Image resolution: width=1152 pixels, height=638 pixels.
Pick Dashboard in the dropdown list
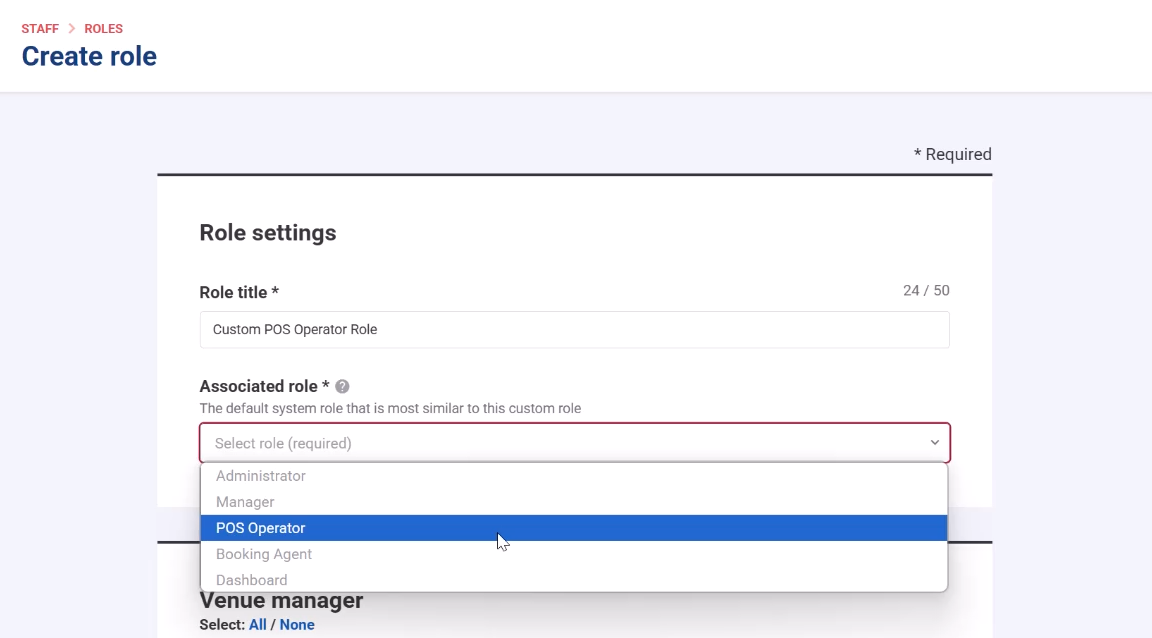[x=252, y=580]
